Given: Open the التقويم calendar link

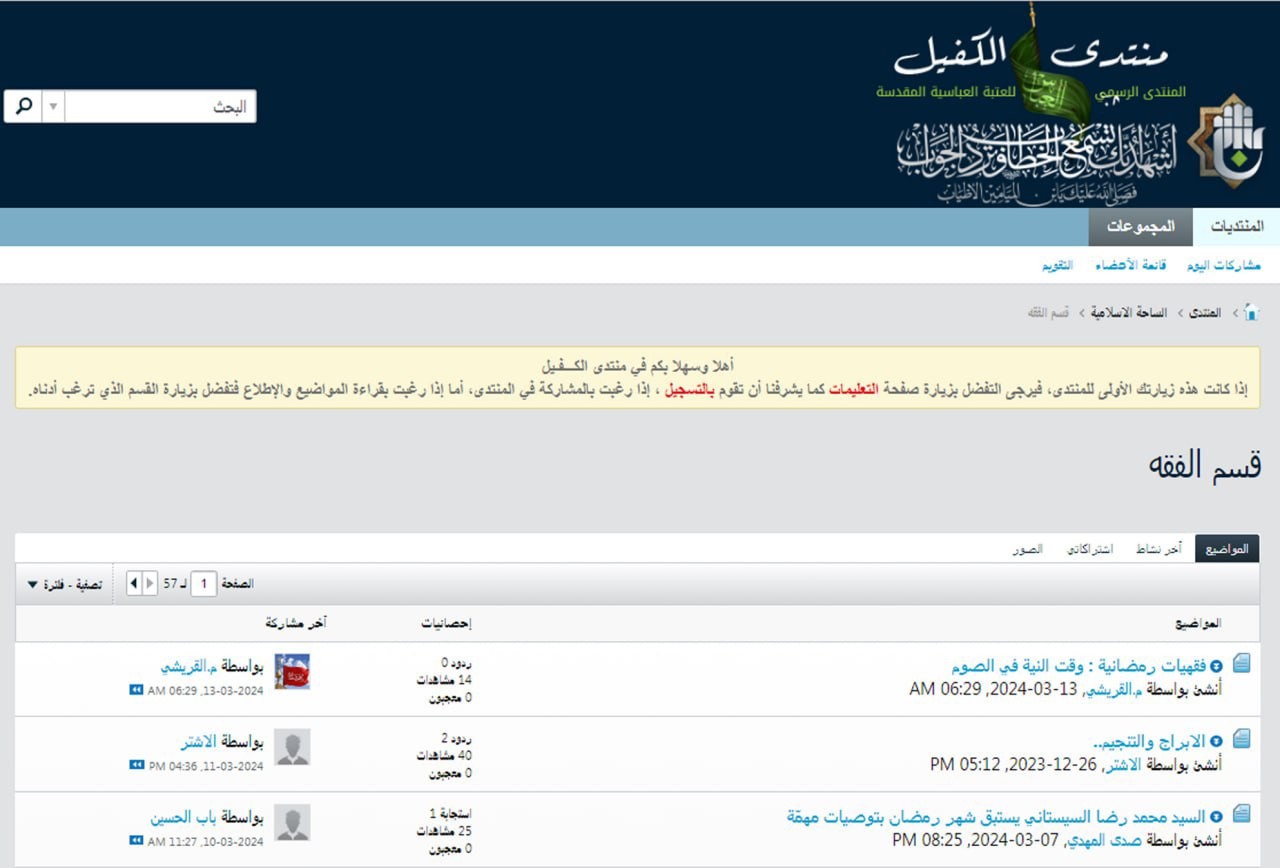Looking at the screenshot, I should [1058, 265].
